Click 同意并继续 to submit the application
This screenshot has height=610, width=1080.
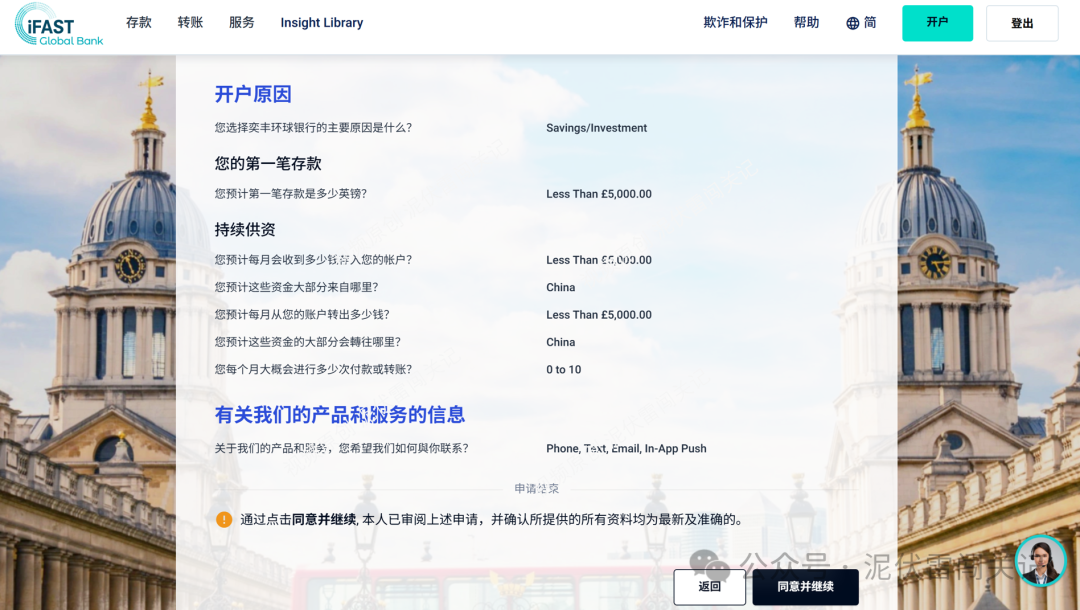(x=805, y=587)
